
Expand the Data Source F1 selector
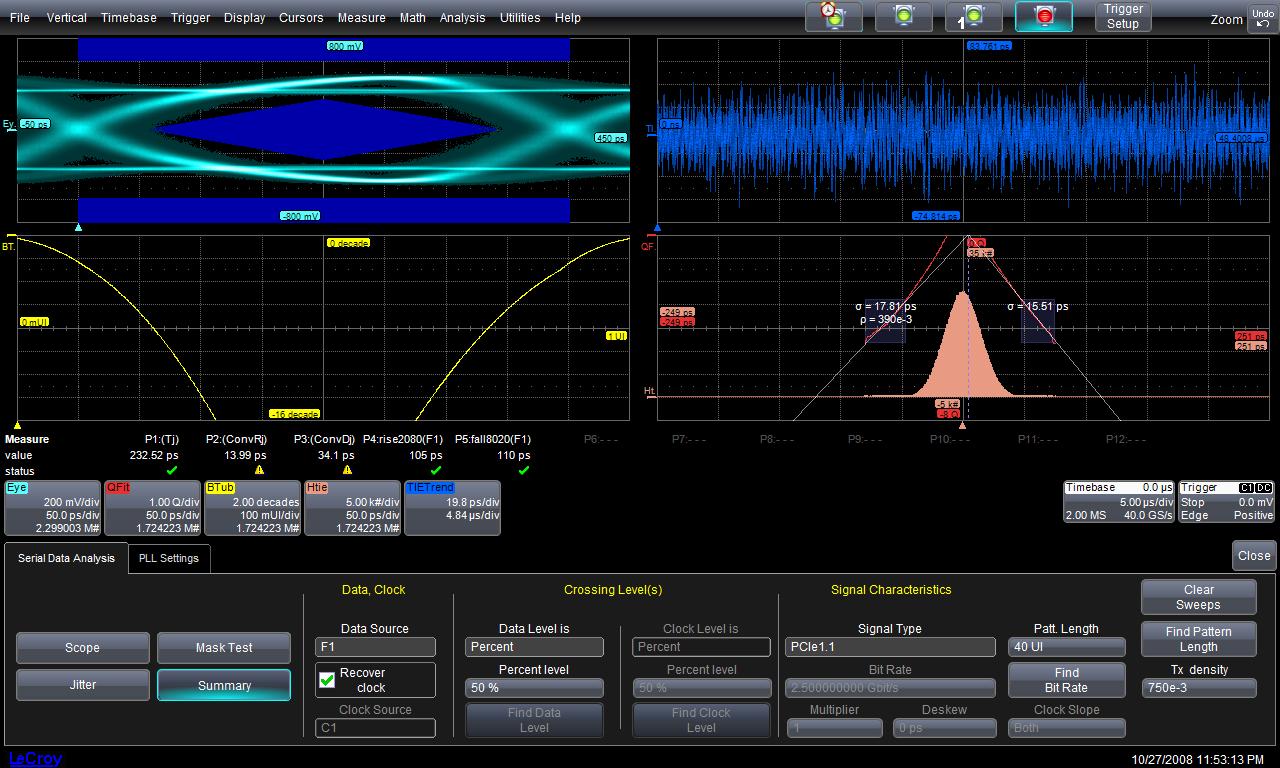pos(375,647)
